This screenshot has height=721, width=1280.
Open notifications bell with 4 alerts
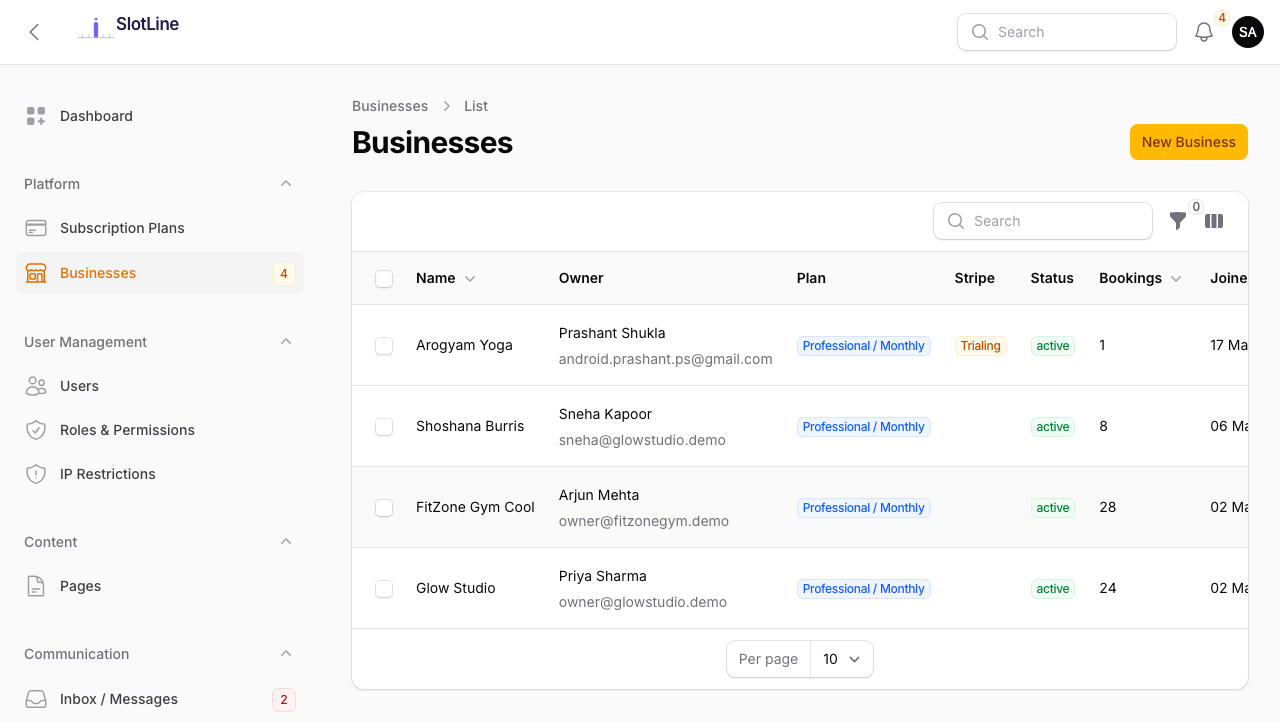pos(1204,32)
